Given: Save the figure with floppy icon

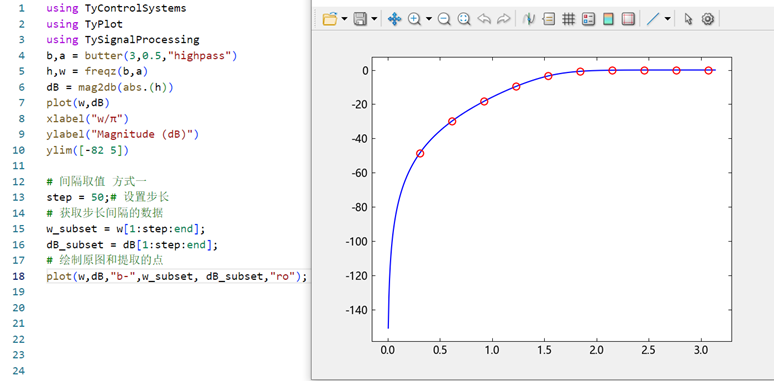Looking at the screenshot, I should 360,19.
